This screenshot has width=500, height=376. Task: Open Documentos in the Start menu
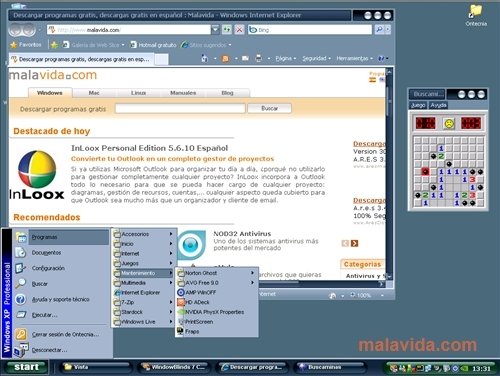61,253
